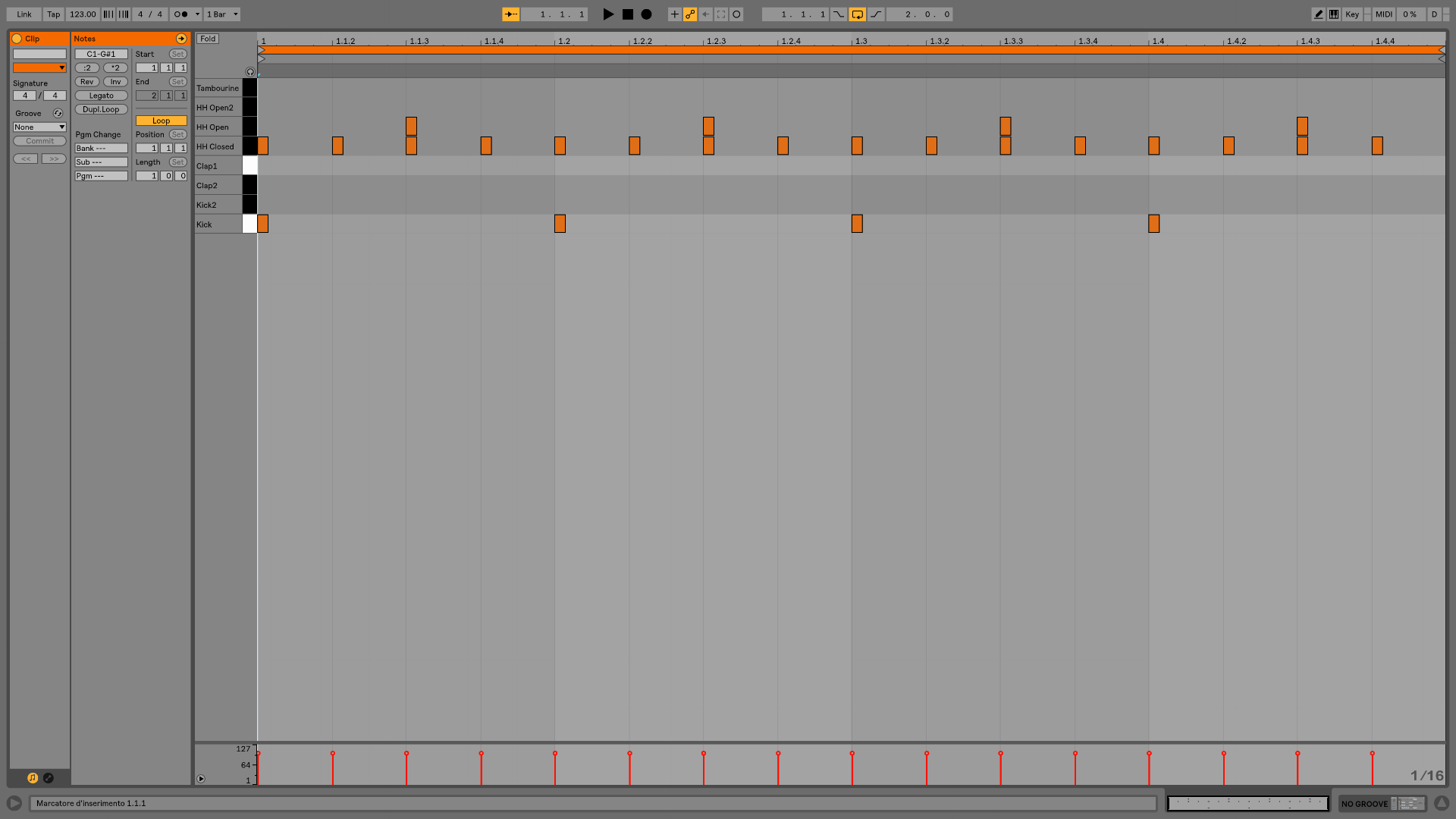The width and height of the screenshot is (1456, 819).
Task: Toggle the clip Loop switch
Action: coord(161,121)
